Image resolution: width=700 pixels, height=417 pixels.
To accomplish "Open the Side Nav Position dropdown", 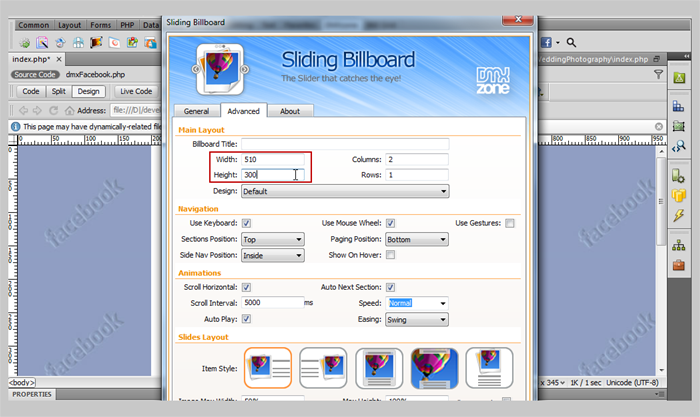I will [x=273, y=255].
